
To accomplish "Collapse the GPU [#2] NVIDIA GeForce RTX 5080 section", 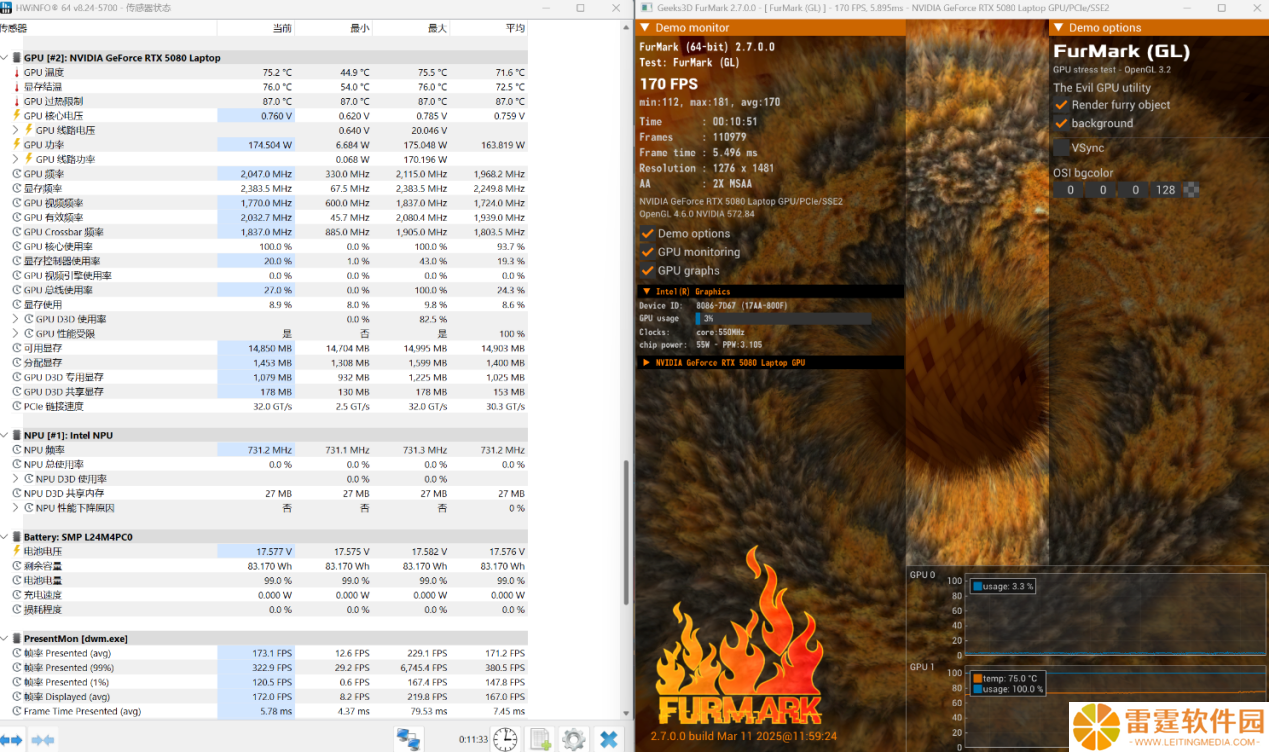I will tap(5, 58).
